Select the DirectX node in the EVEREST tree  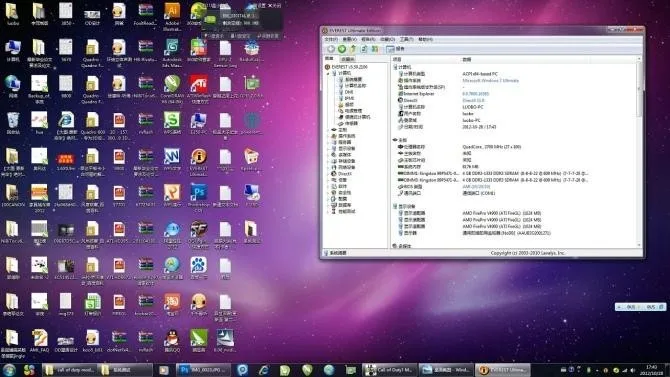341,174
